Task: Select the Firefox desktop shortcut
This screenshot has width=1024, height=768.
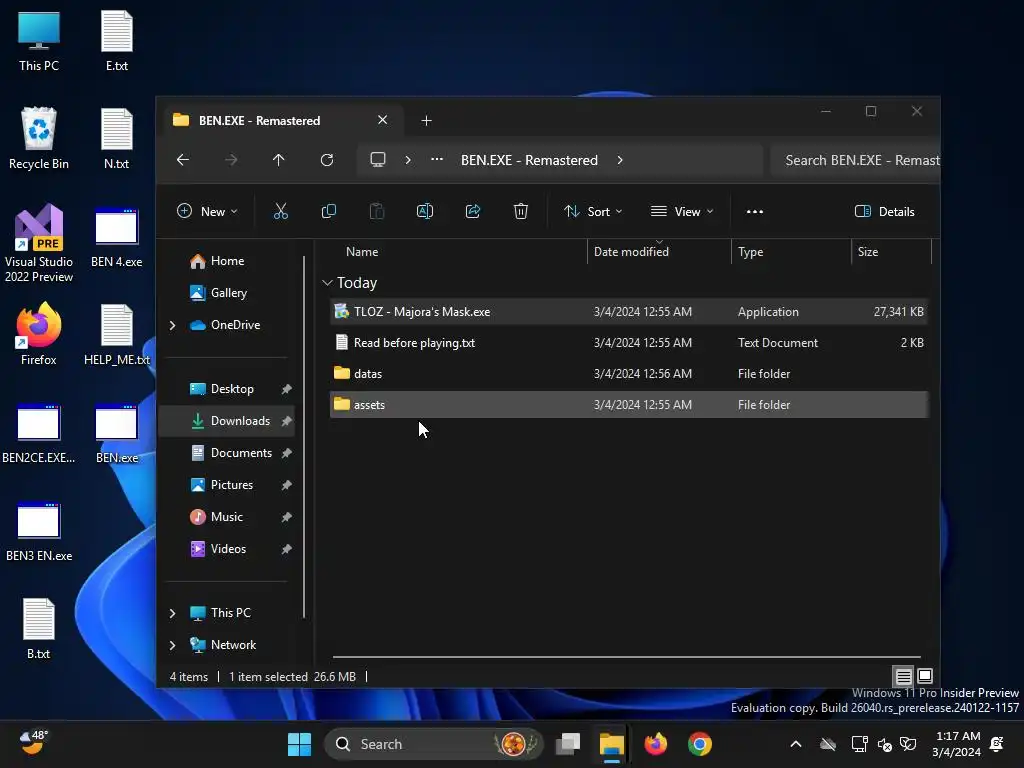Action: [39, 334]
